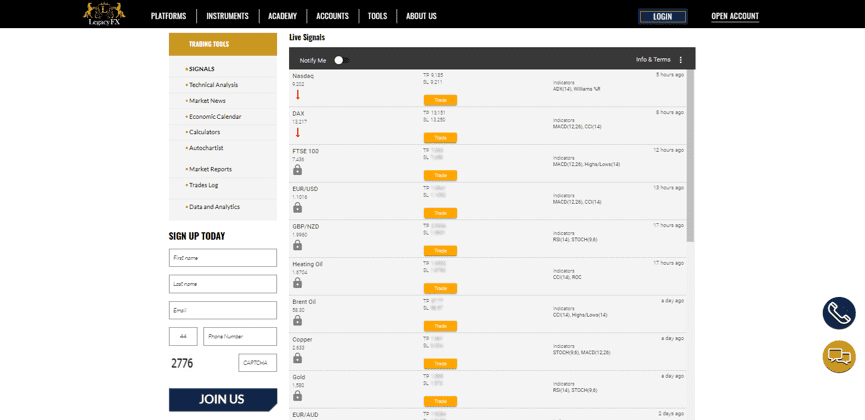Viewport: 865px width, 420px height.
Task: Focus the country code field showing 44
Action: [x=183, y=336]
